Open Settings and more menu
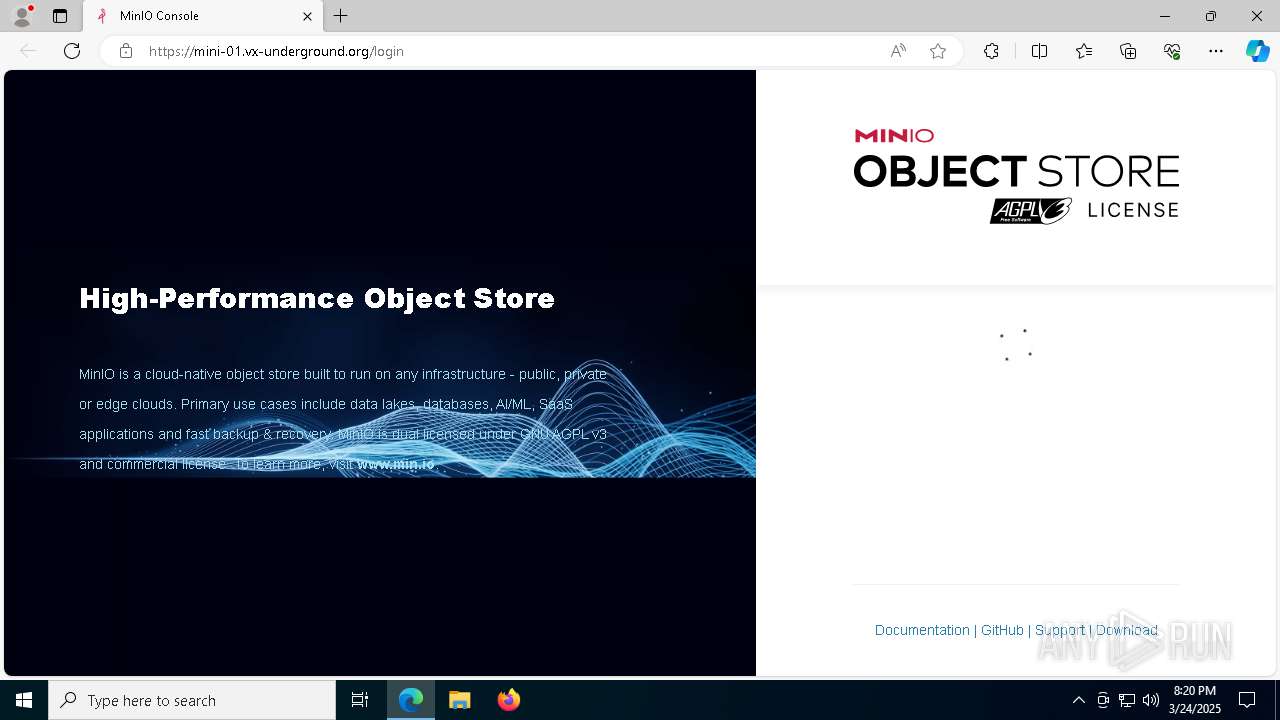Screen dimensions: 1280x720 pyautogui.click(x=1216, y=51)
